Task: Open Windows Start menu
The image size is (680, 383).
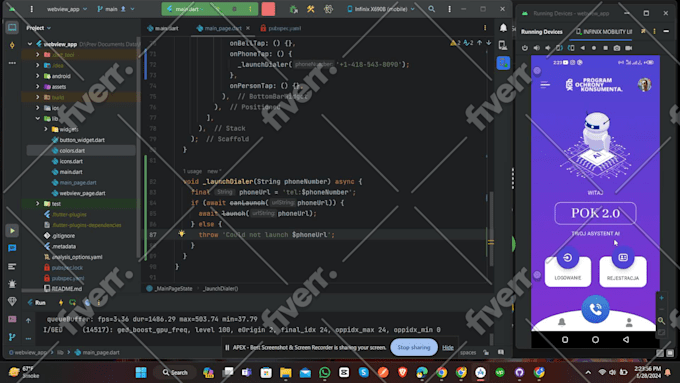Action: [x=141, y=372]
